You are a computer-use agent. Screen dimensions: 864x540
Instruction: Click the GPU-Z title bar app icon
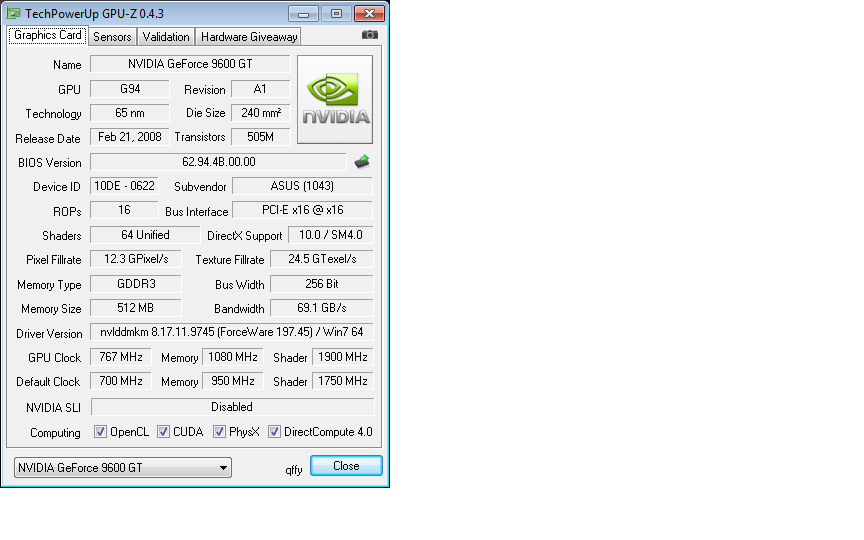click(x=13, y=13)
